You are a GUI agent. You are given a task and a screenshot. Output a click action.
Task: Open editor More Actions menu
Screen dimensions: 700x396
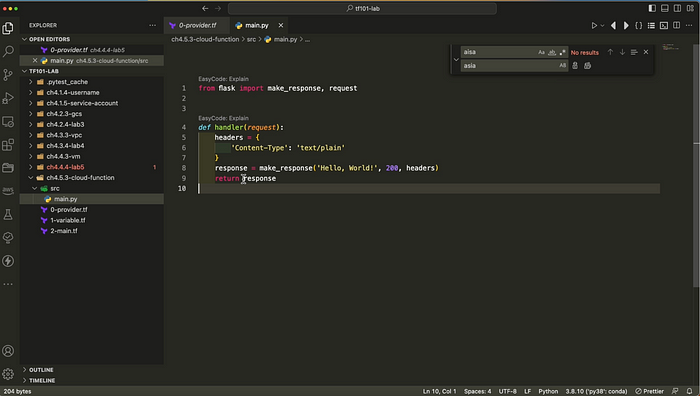689,25
